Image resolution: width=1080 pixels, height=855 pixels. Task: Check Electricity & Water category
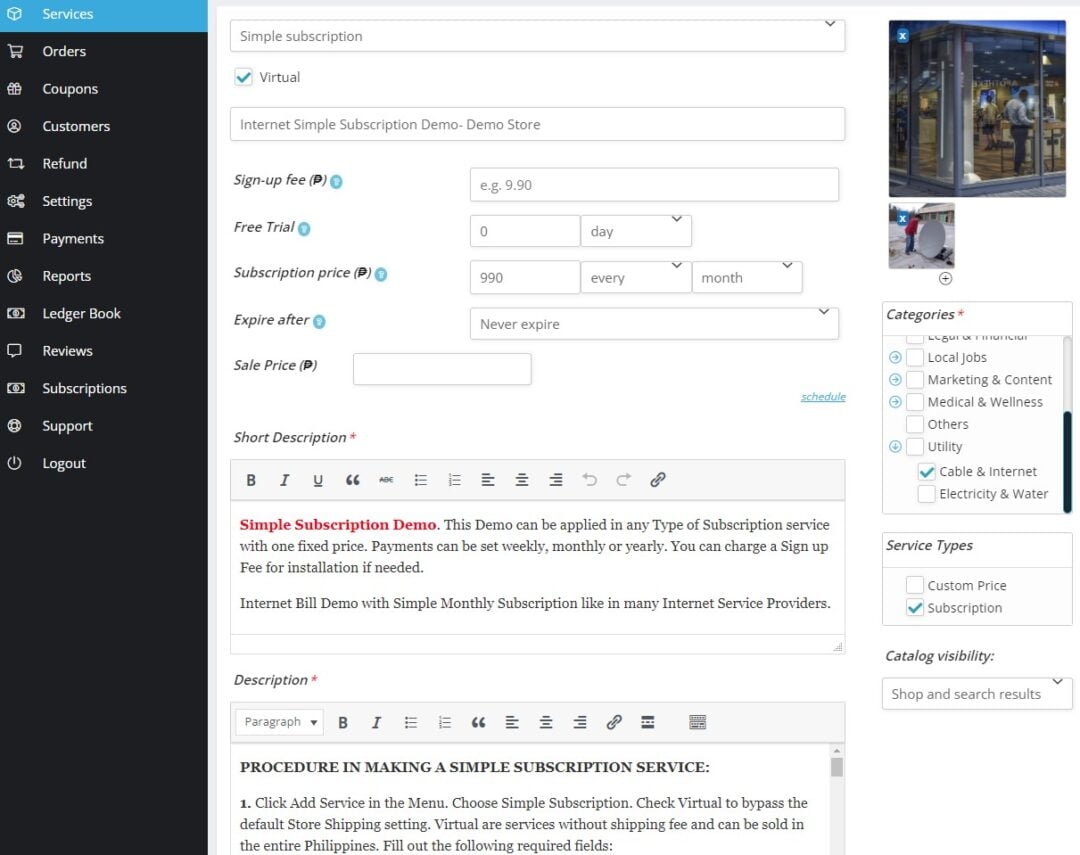pyautogui.click(x=926, y=494)
